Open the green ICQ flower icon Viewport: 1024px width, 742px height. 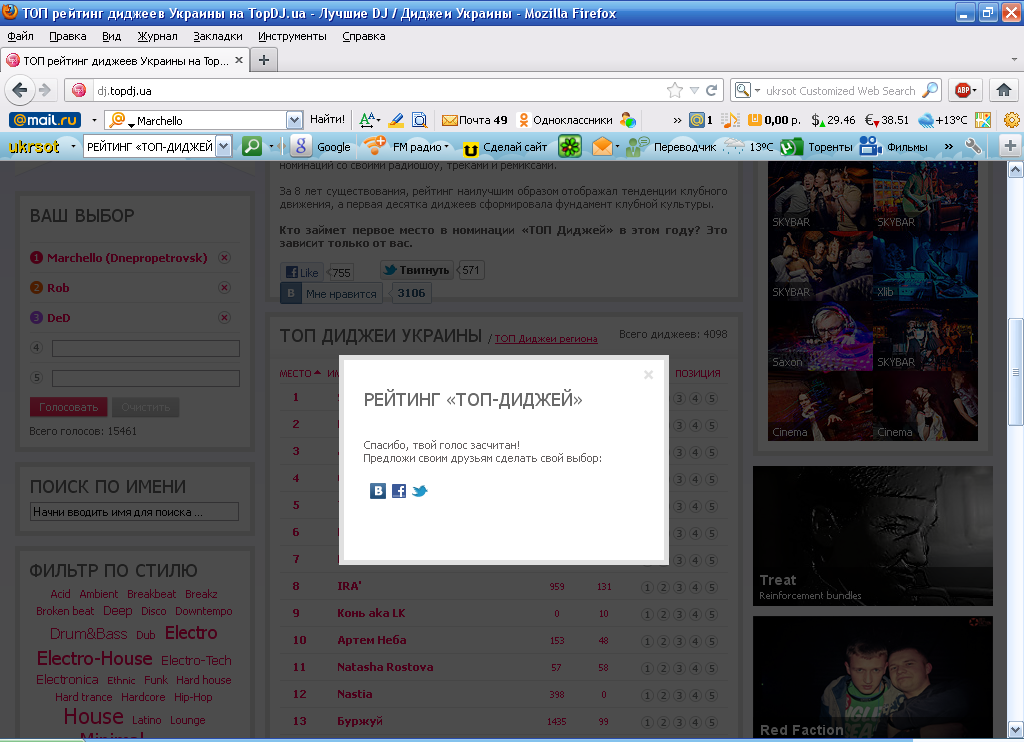tap(569, 146)
